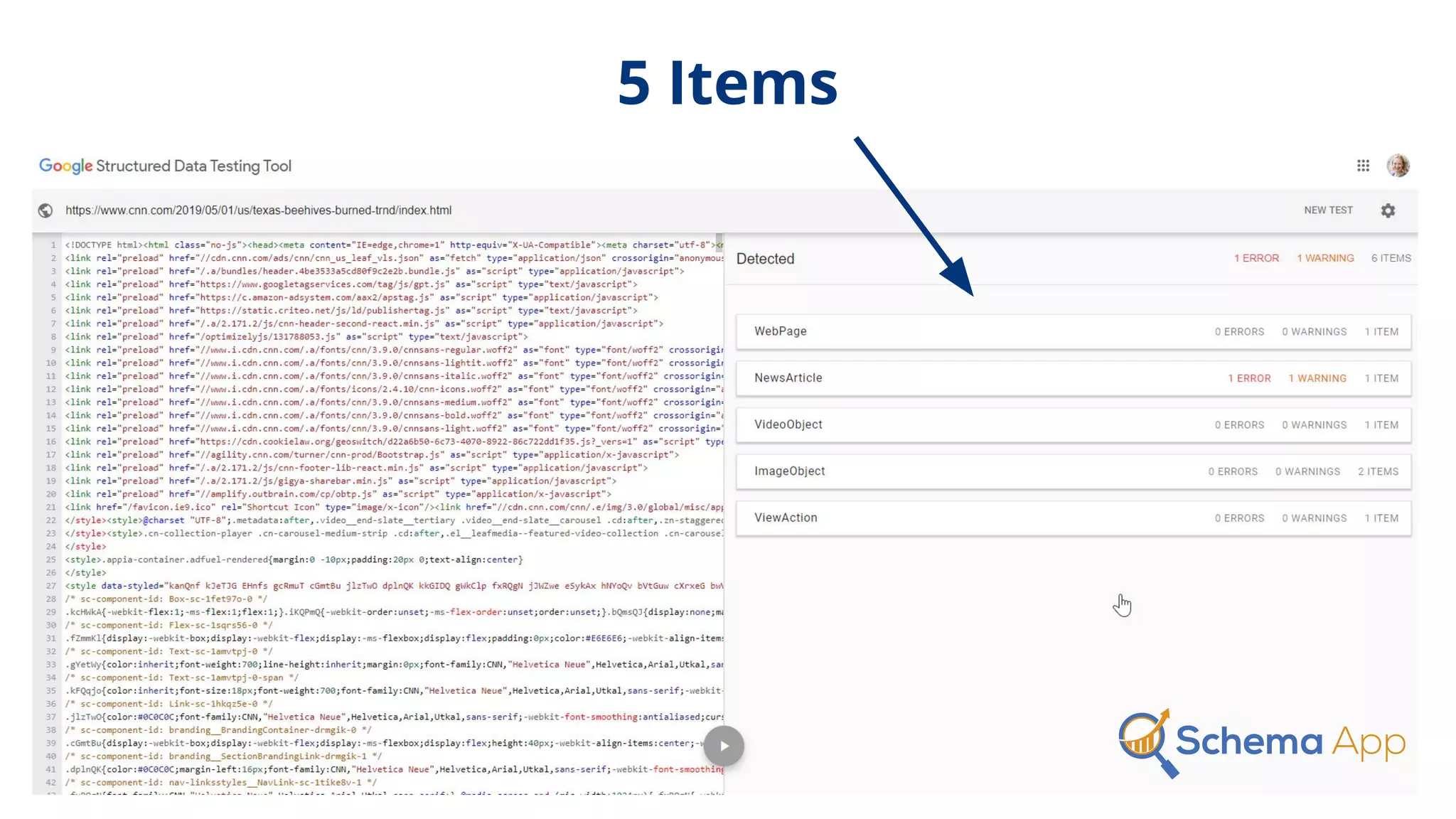Image resolution: width=1456 pixels, height=819 pixels.
Task: Click the '6 ITEMS' summary in Detected header
Action: pos(1391,258)
